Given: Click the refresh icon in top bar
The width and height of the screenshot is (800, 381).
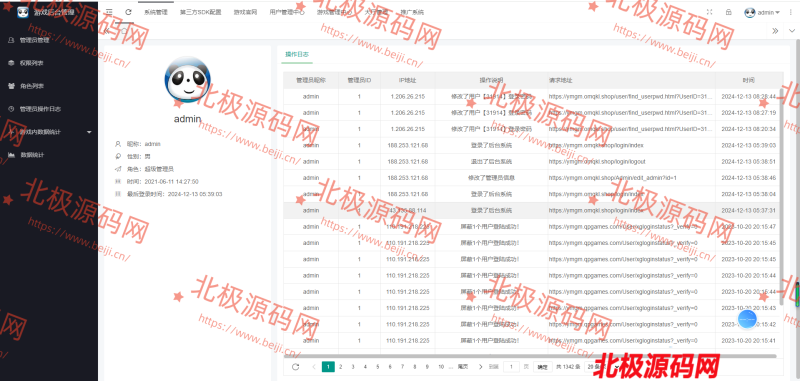Looking at the screenshot, I should click(x=128, y=12).
